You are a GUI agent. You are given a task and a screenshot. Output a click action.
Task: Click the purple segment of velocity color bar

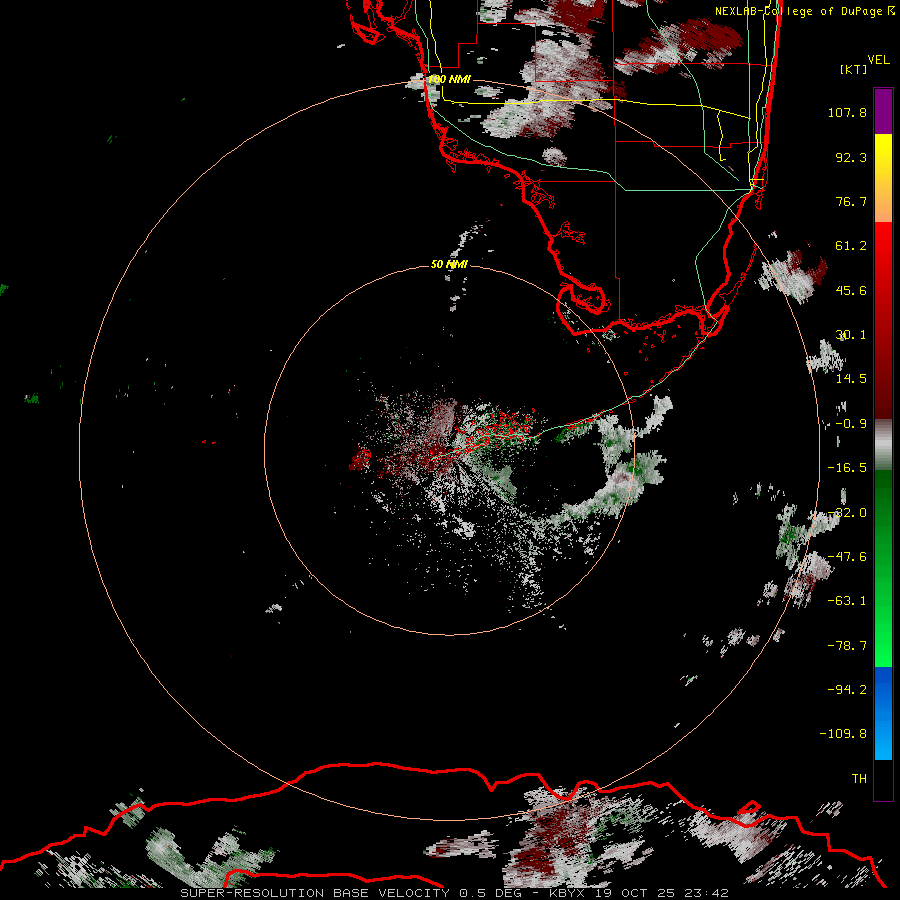tap(883, 112)
